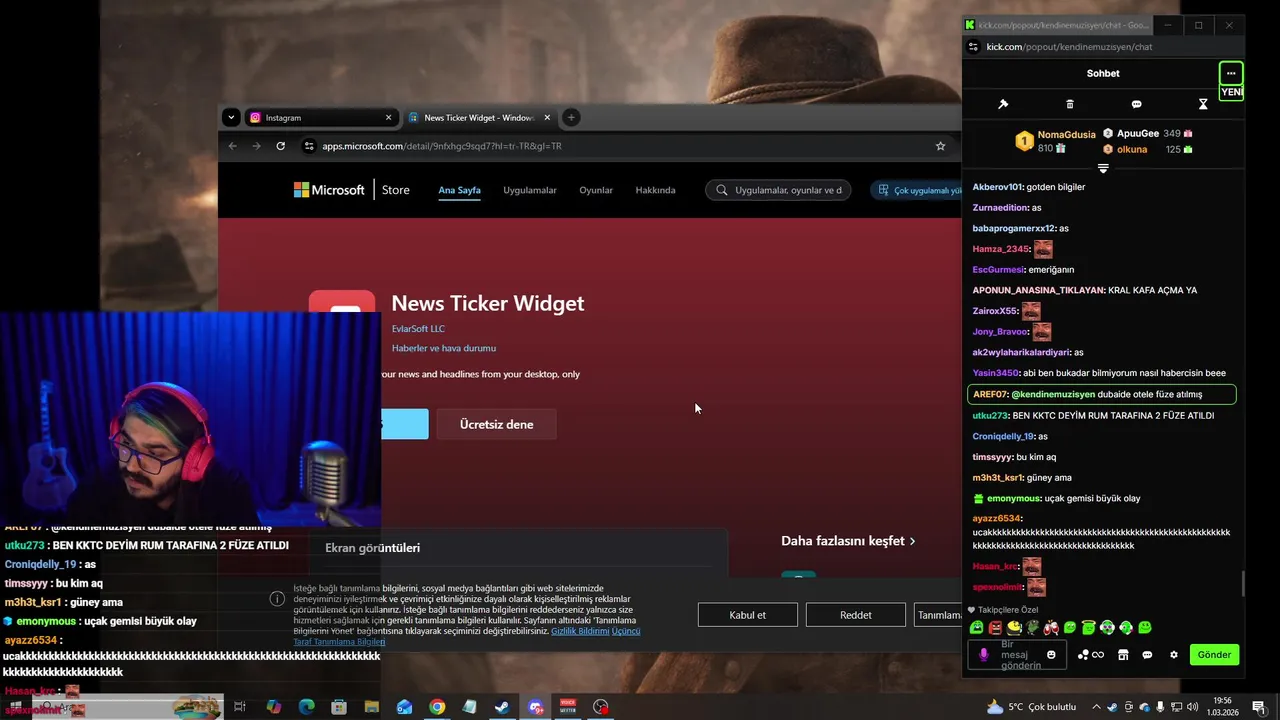Open the Gizlilik Bildirimi link

(x=579, y=631)
